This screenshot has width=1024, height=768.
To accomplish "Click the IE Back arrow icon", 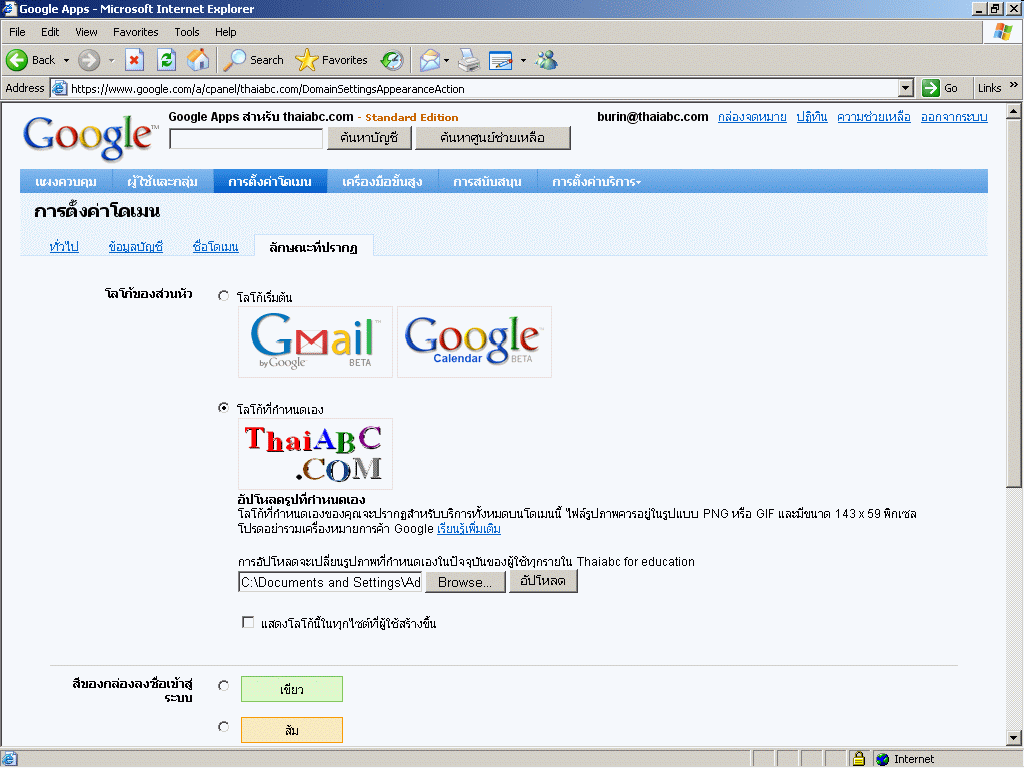I will tap(17, 60).
